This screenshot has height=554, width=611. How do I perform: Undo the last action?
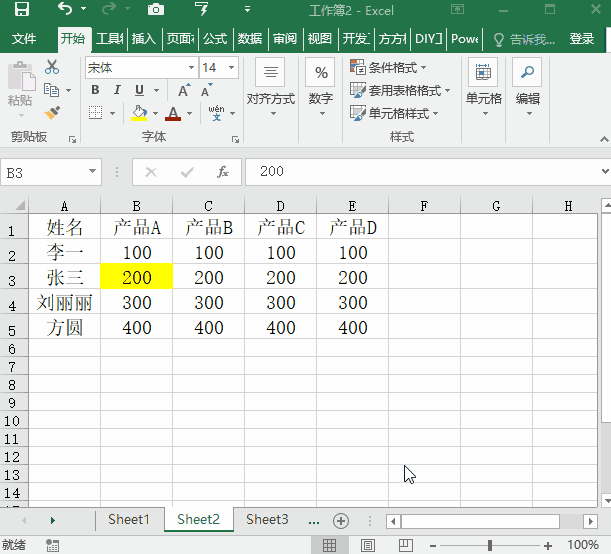65,9
